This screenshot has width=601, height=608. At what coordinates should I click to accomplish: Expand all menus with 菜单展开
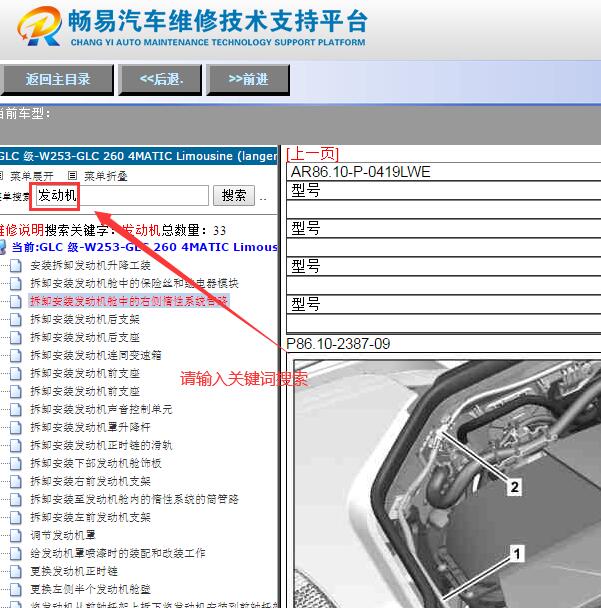[x=32, y=176]
